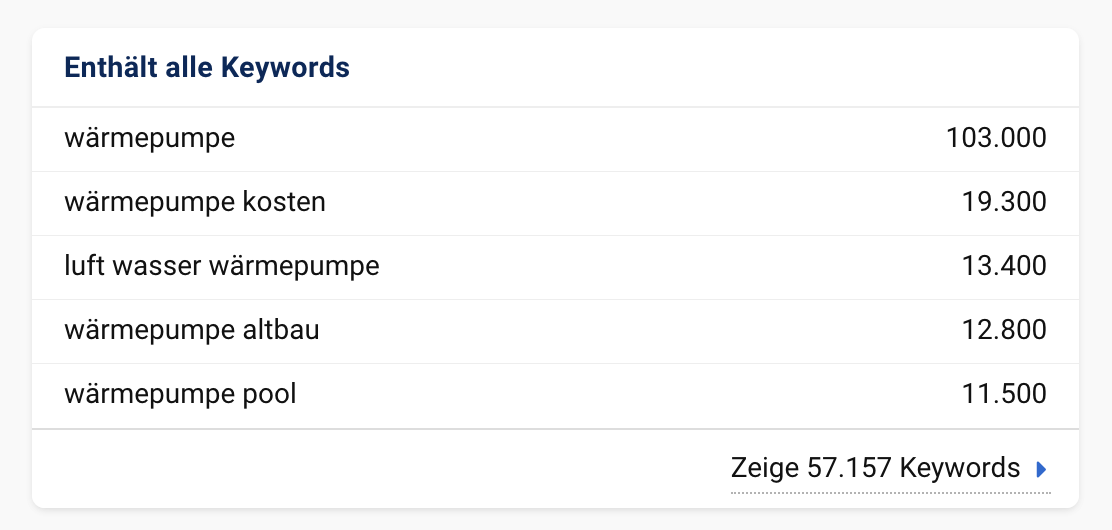Click the blue arrow beside Zeige 57.157 Keywords
The width and height of the screenshot is (1112, 530).
1041,469
